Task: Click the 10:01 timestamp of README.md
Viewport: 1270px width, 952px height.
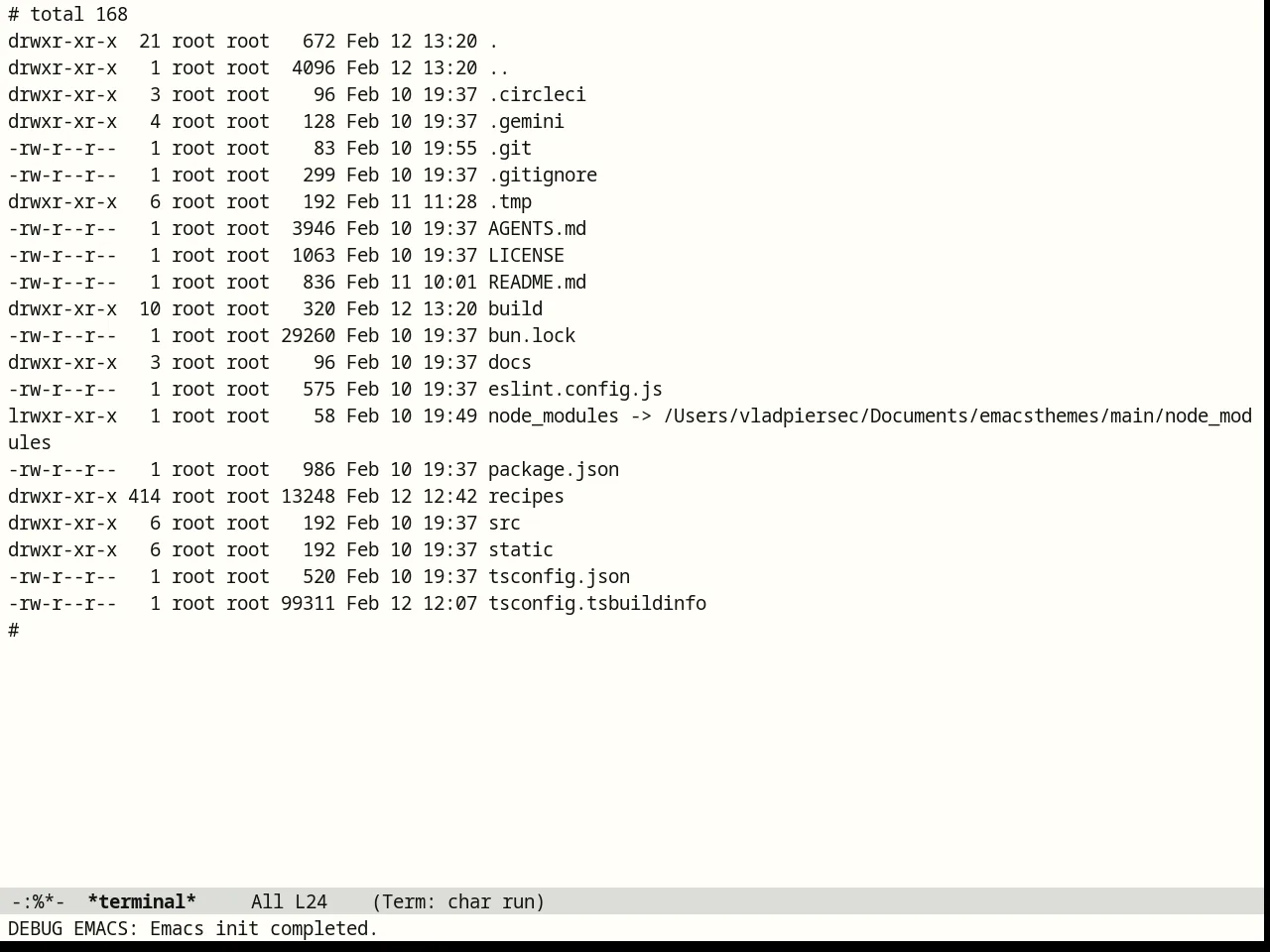Action: (449, 282)
